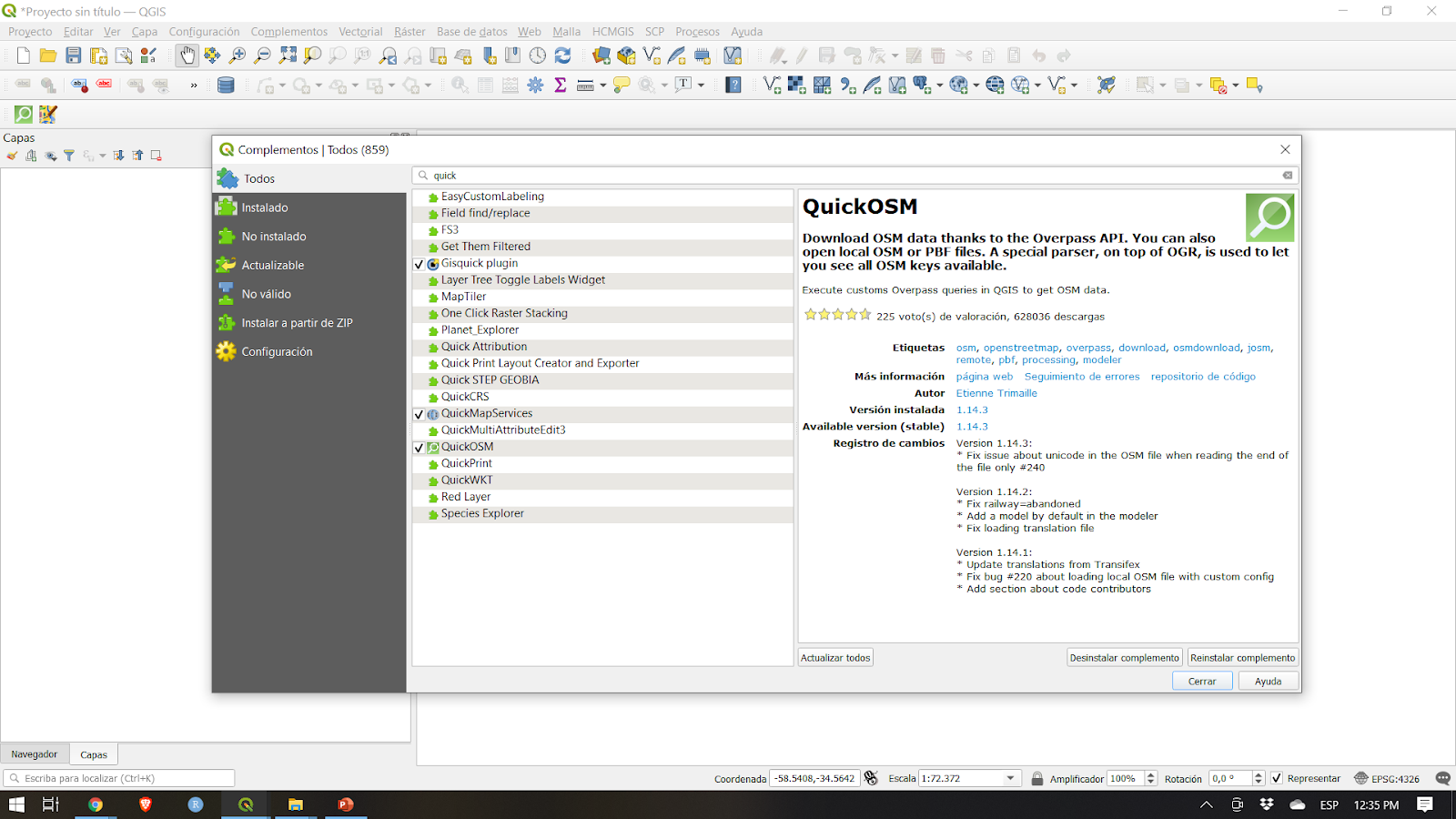Image resolution: width=1456 pixels, height=819 pixels.
Task: Click the Add Delimited Text Layer icon
Action: click(x=847, y=85)
